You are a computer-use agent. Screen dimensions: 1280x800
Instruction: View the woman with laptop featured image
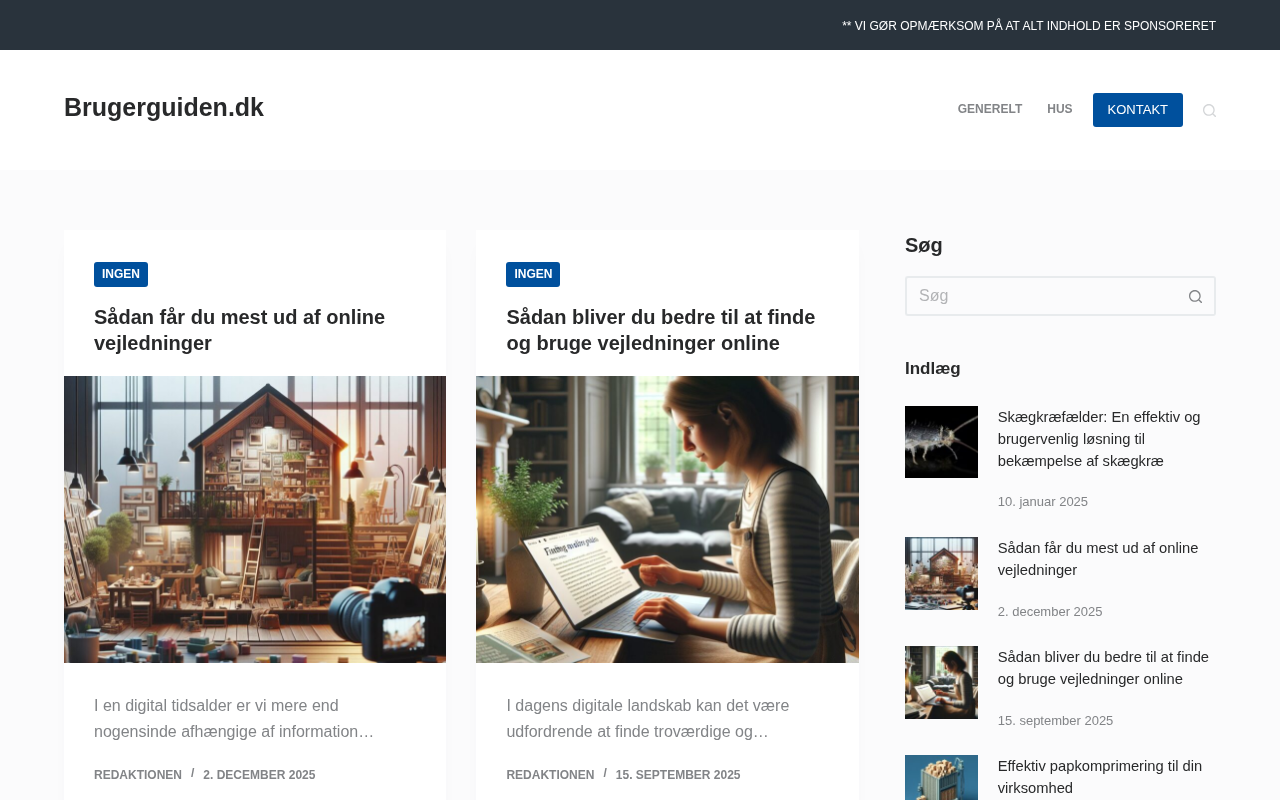point(667,519)
